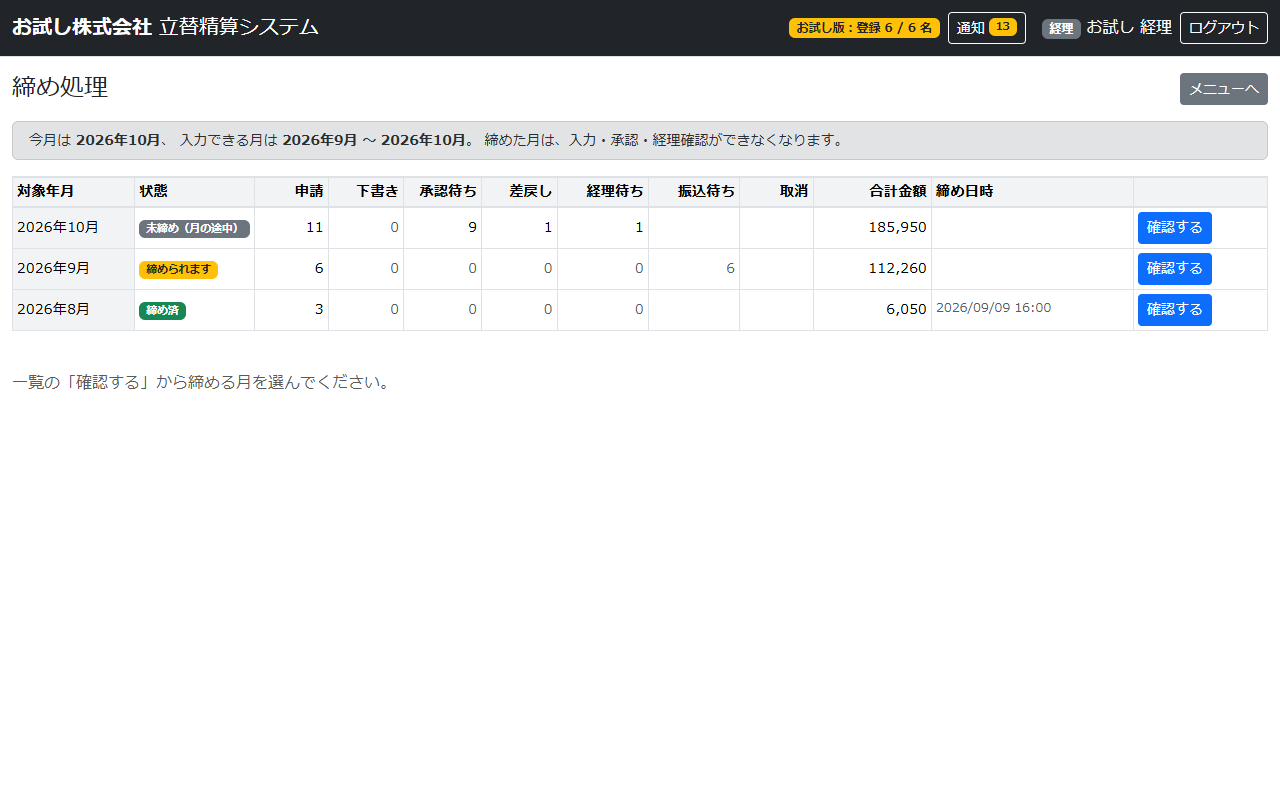The height and width of the screenshot is (800, 1280).
Task: Click the 2026年8月 row label
Action: click(54, 309)
